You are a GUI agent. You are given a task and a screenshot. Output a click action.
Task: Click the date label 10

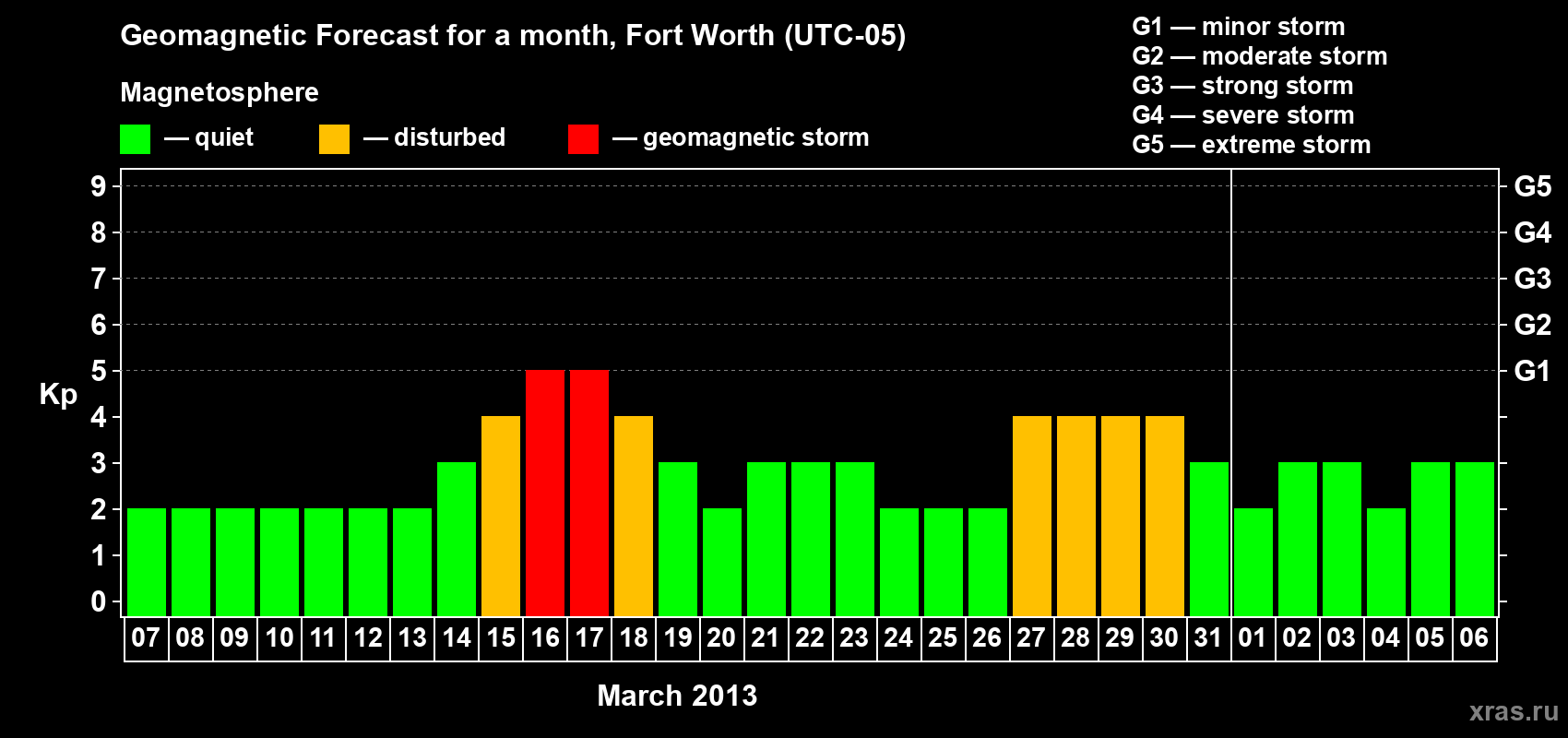[279, 637]
